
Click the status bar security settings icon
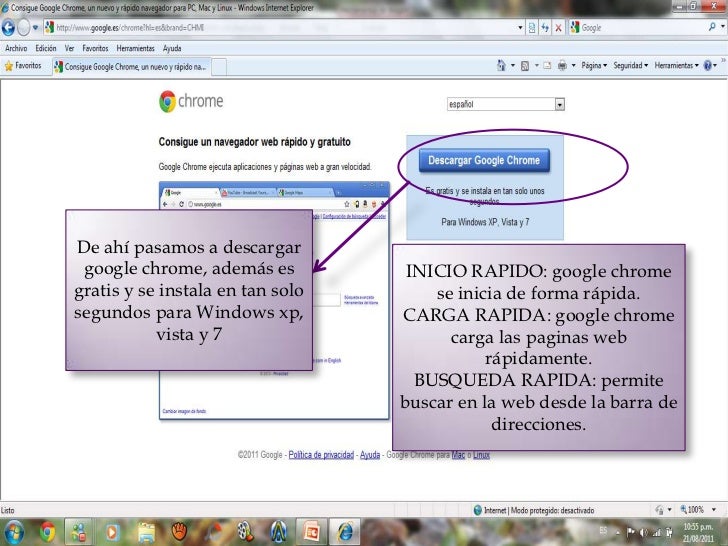click(659, 510)
